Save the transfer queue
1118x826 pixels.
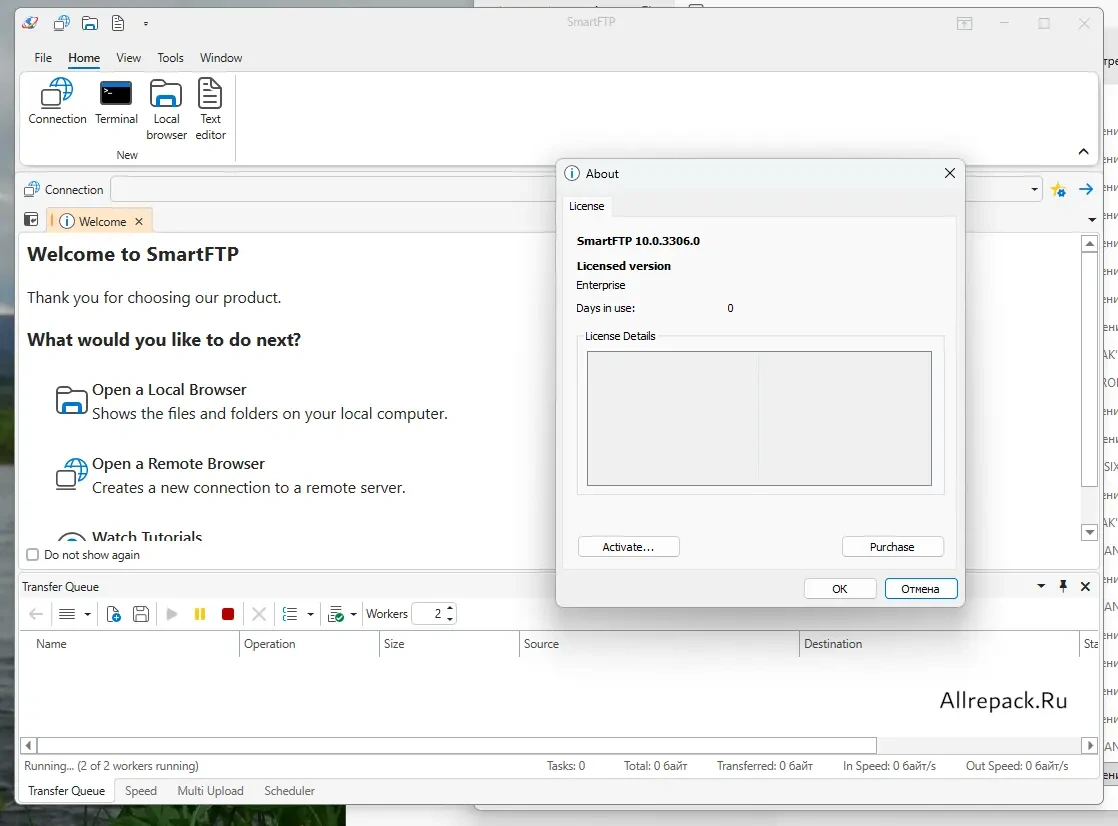(141, 614)
